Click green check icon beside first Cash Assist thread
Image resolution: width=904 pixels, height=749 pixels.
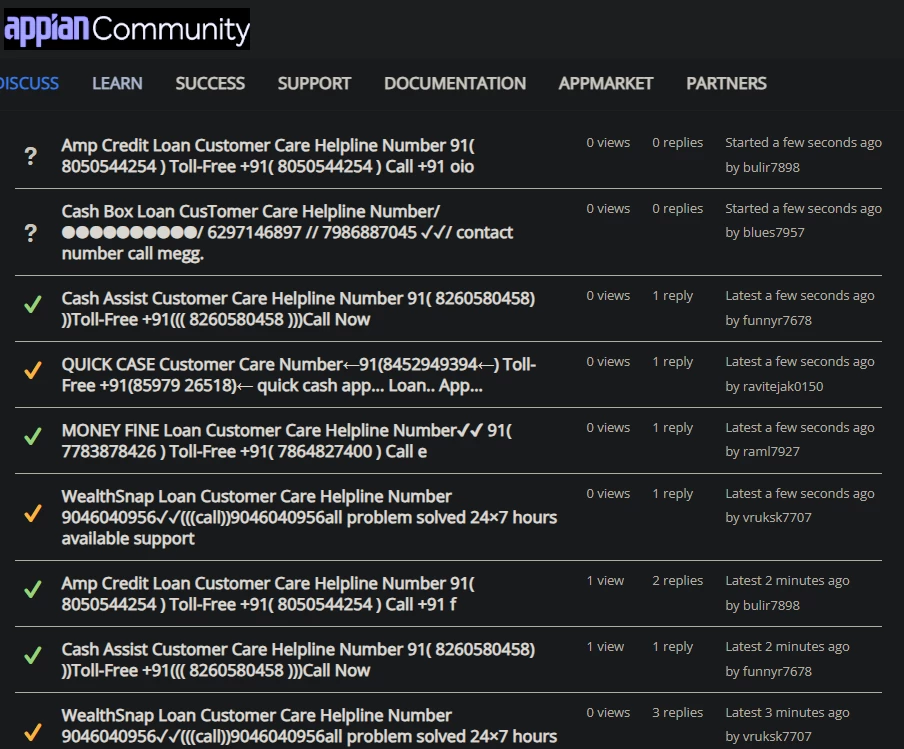click(33, 304)
